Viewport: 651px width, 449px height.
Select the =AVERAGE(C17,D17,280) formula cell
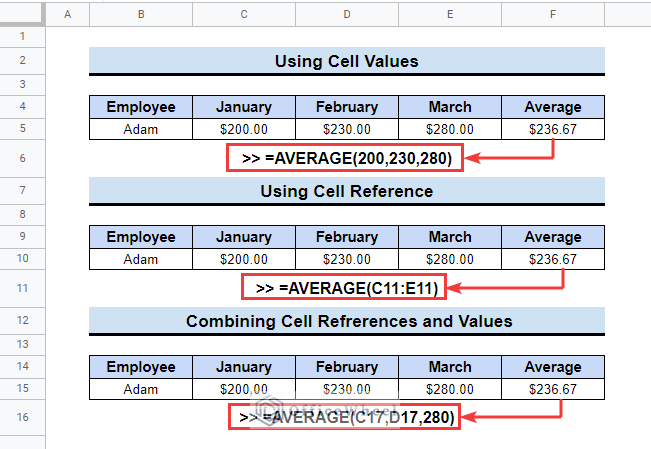(x=345, y=417)
